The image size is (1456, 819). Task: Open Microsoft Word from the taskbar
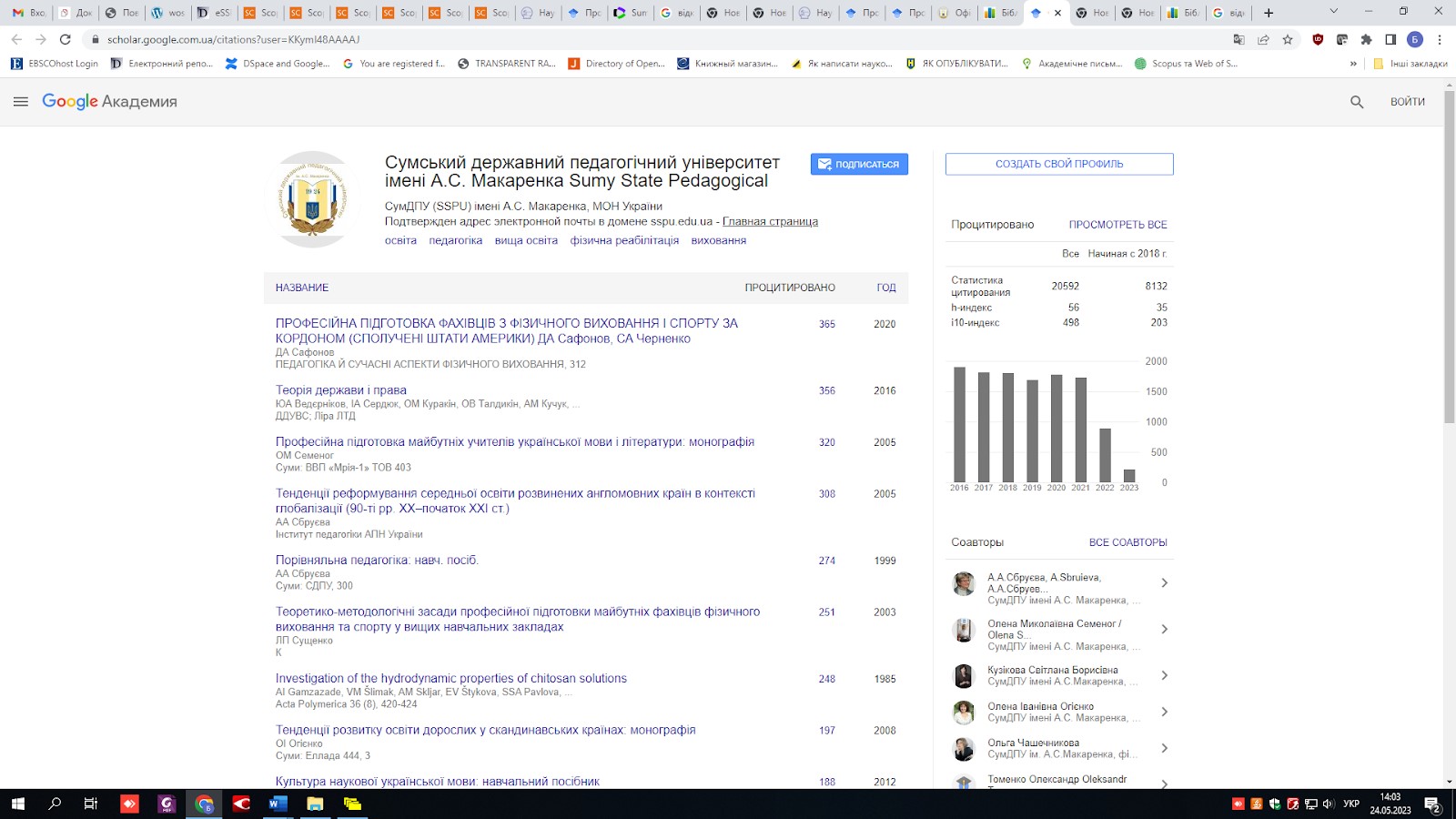278,804
